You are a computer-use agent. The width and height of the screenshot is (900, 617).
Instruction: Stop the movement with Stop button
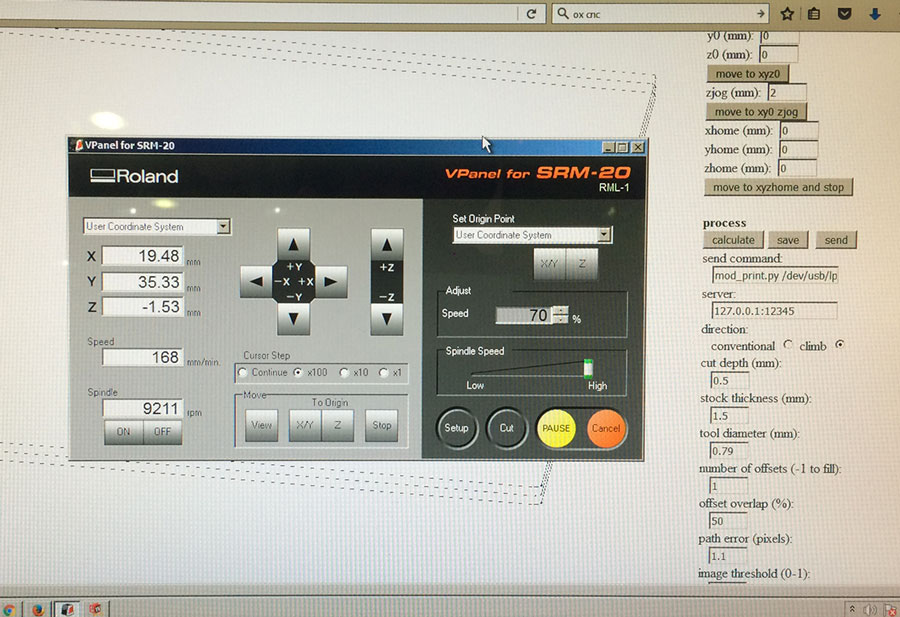[382, 425]
